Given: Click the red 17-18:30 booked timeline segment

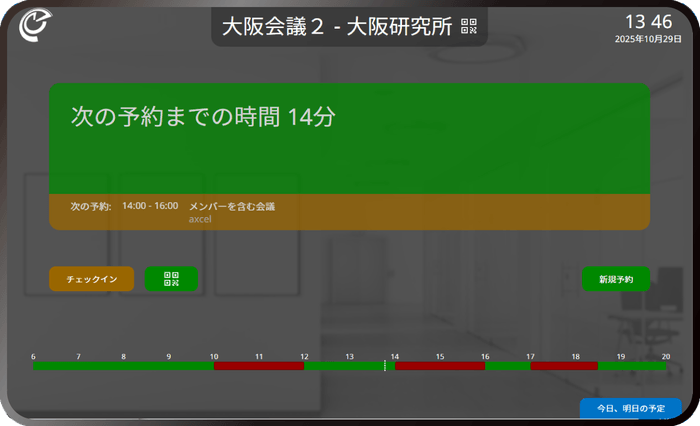Looking at the screenshot, I should (x=564, y=366).
